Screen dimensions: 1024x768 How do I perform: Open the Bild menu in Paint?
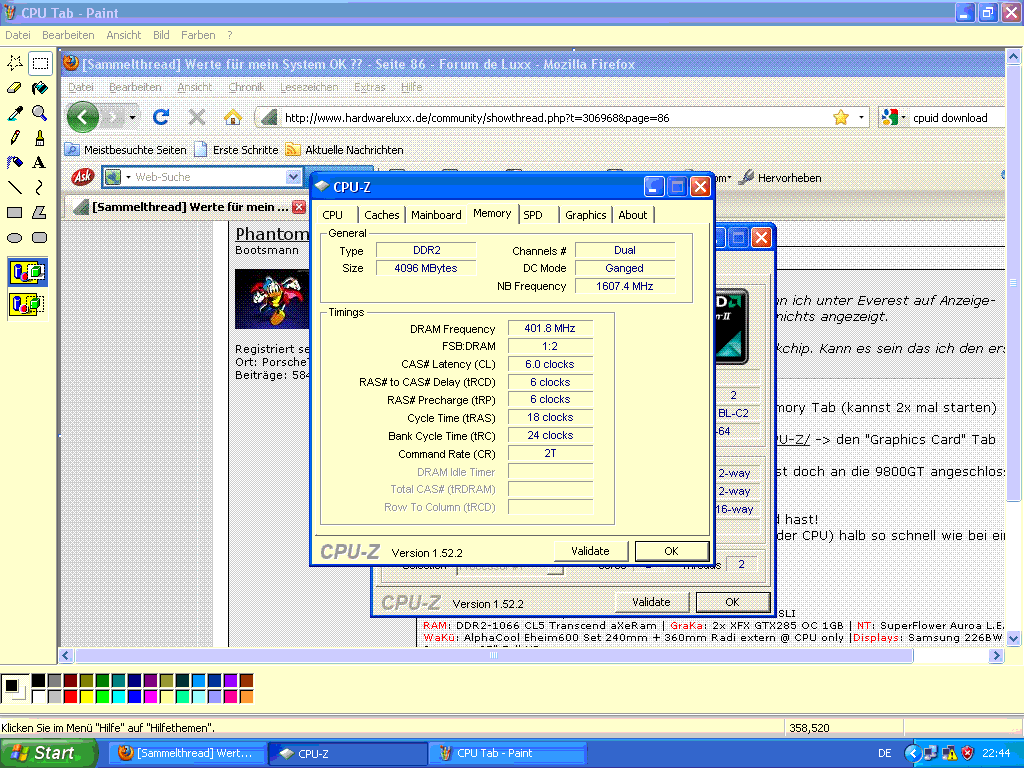coord(161,35)
